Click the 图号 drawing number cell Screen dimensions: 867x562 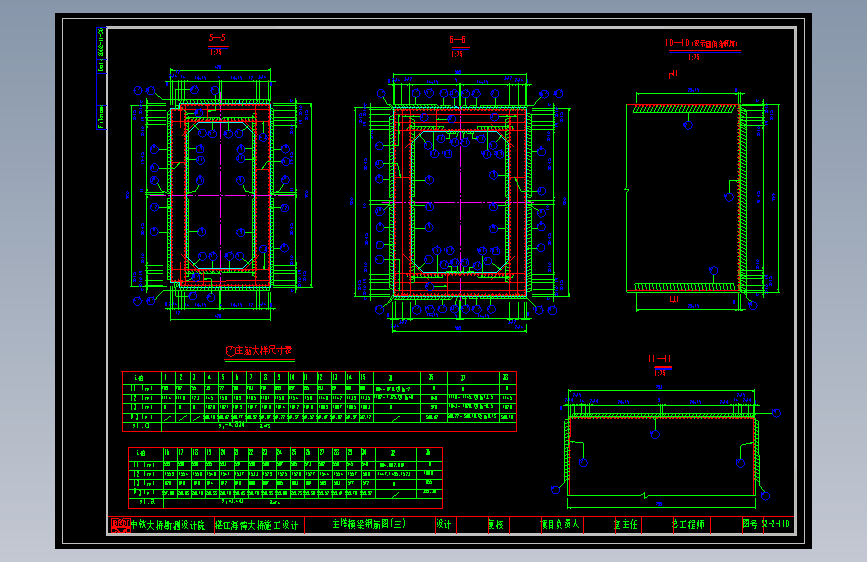[766, 523]
